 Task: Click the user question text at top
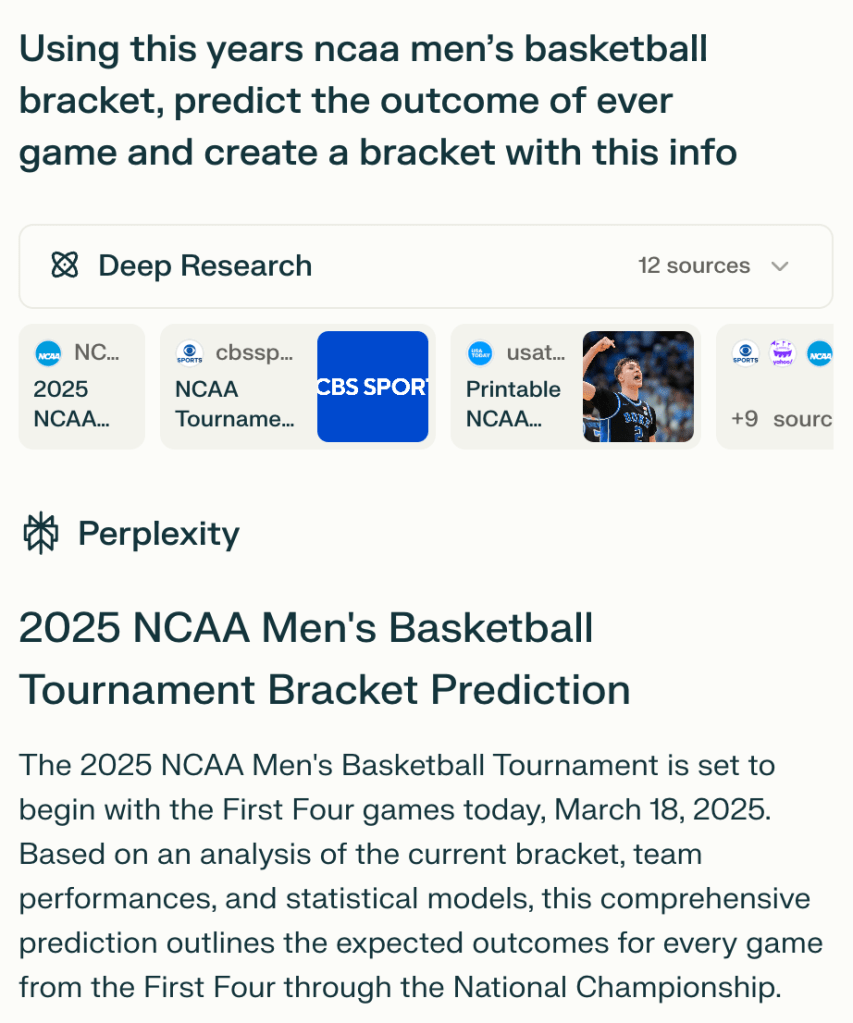pos(378,101)
